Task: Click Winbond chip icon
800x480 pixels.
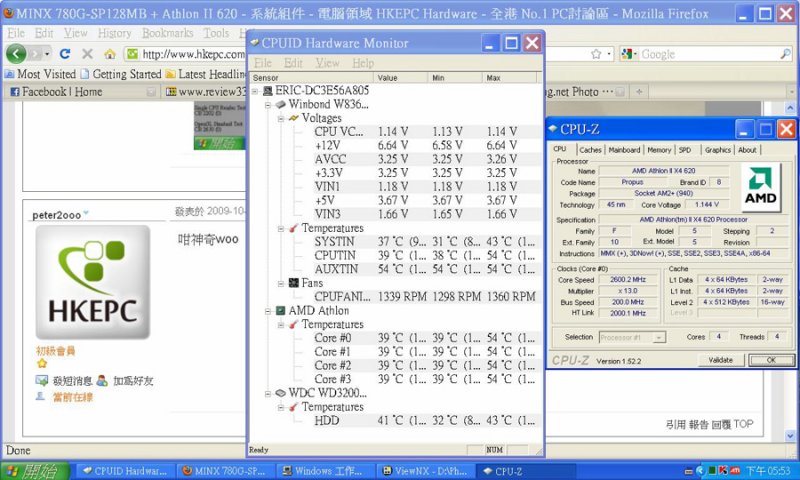Action: (280, 105)
